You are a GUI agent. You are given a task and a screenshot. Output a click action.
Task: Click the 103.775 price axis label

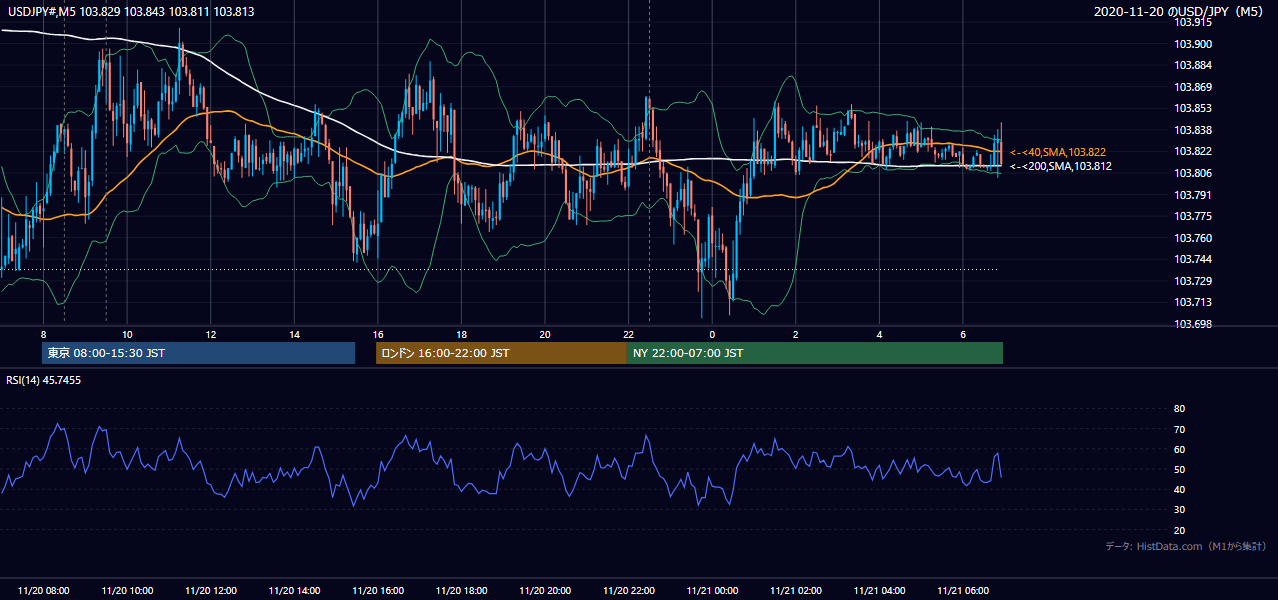(1193, 216)
